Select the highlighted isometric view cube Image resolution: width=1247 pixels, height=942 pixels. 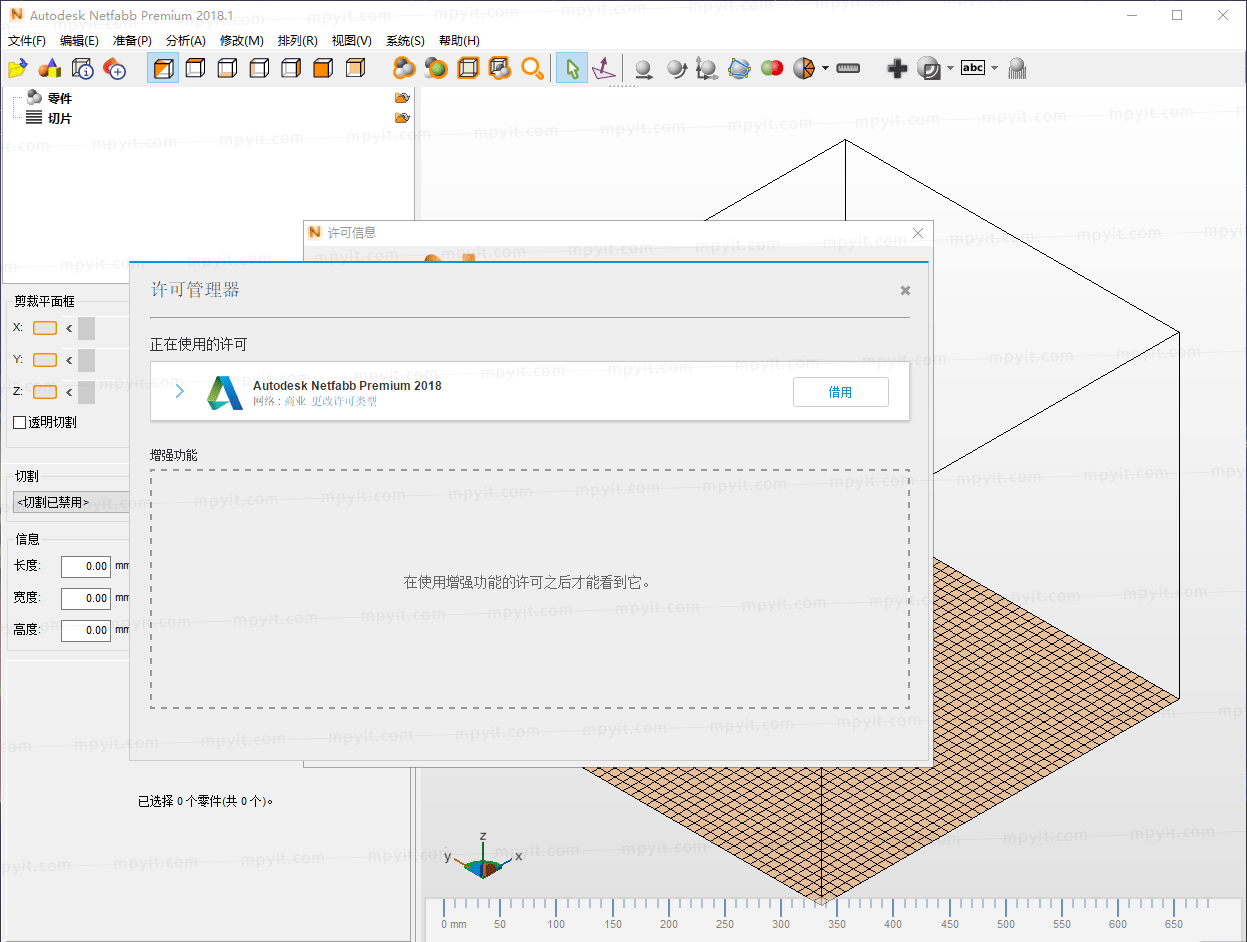coord(163,68)
